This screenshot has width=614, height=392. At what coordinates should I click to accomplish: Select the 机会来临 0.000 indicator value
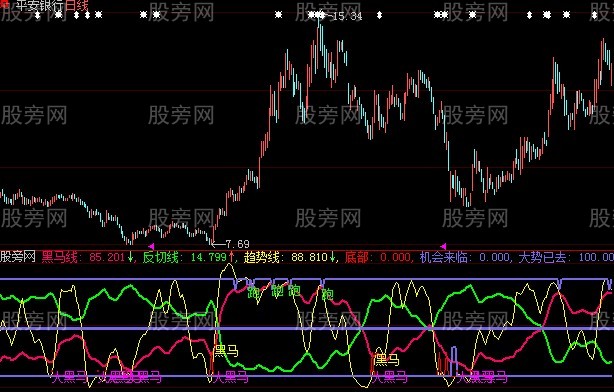coord(464,257)
